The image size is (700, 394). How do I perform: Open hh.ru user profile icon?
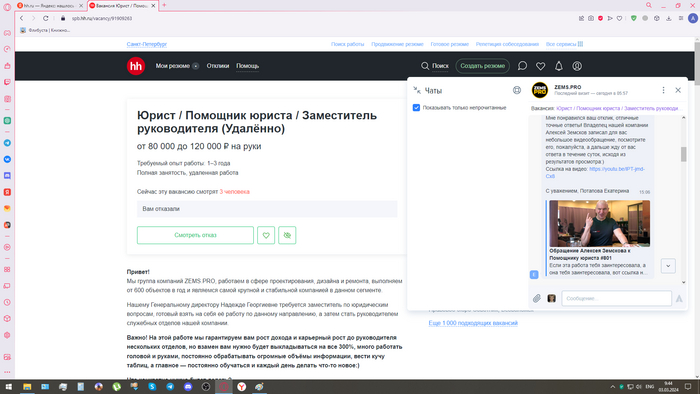click(x=577, y=66)
